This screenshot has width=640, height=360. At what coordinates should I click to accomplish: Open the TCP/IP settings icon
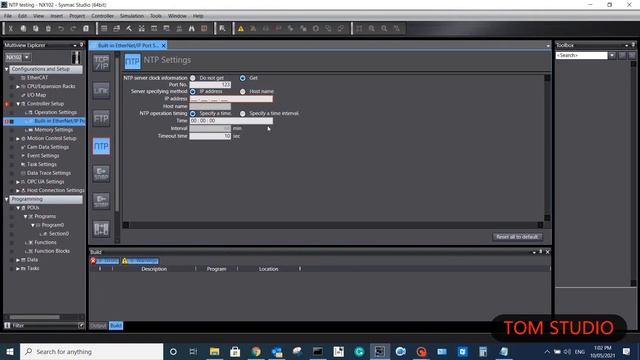coord(101,63)
